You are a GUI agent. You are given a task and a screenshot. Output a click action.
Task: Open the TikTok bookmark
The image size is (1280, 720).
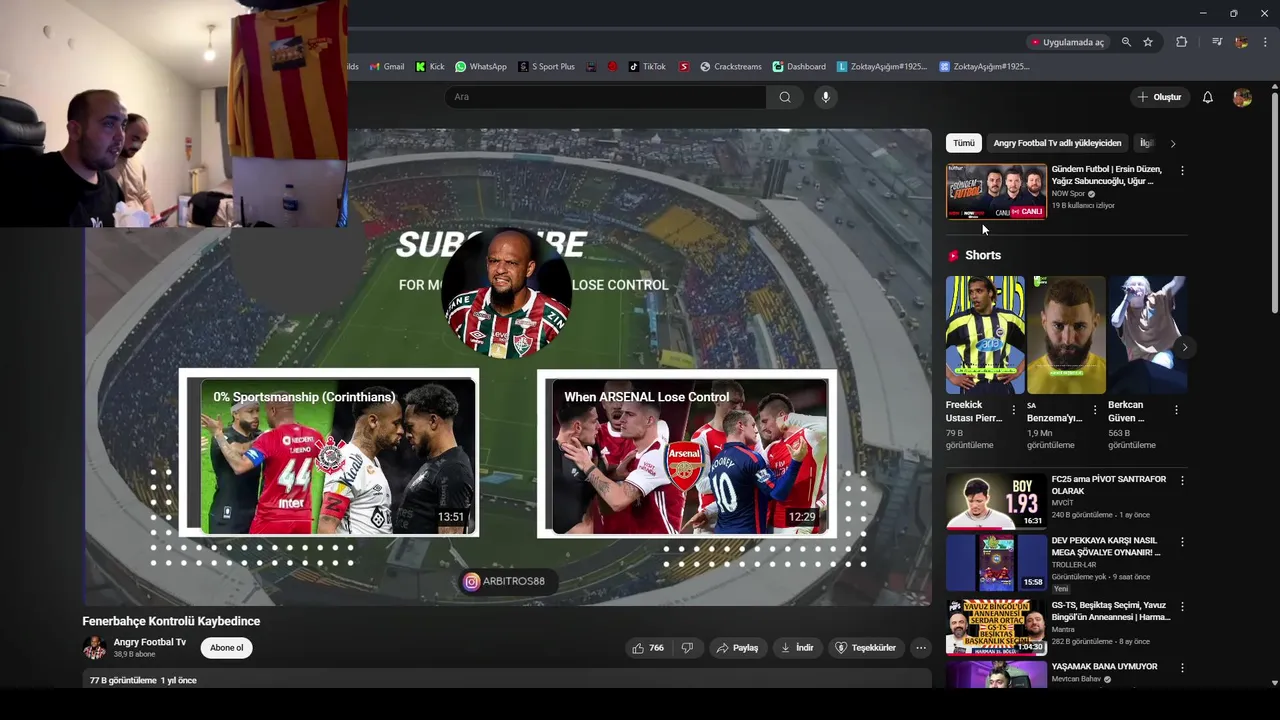coord(647,67)
